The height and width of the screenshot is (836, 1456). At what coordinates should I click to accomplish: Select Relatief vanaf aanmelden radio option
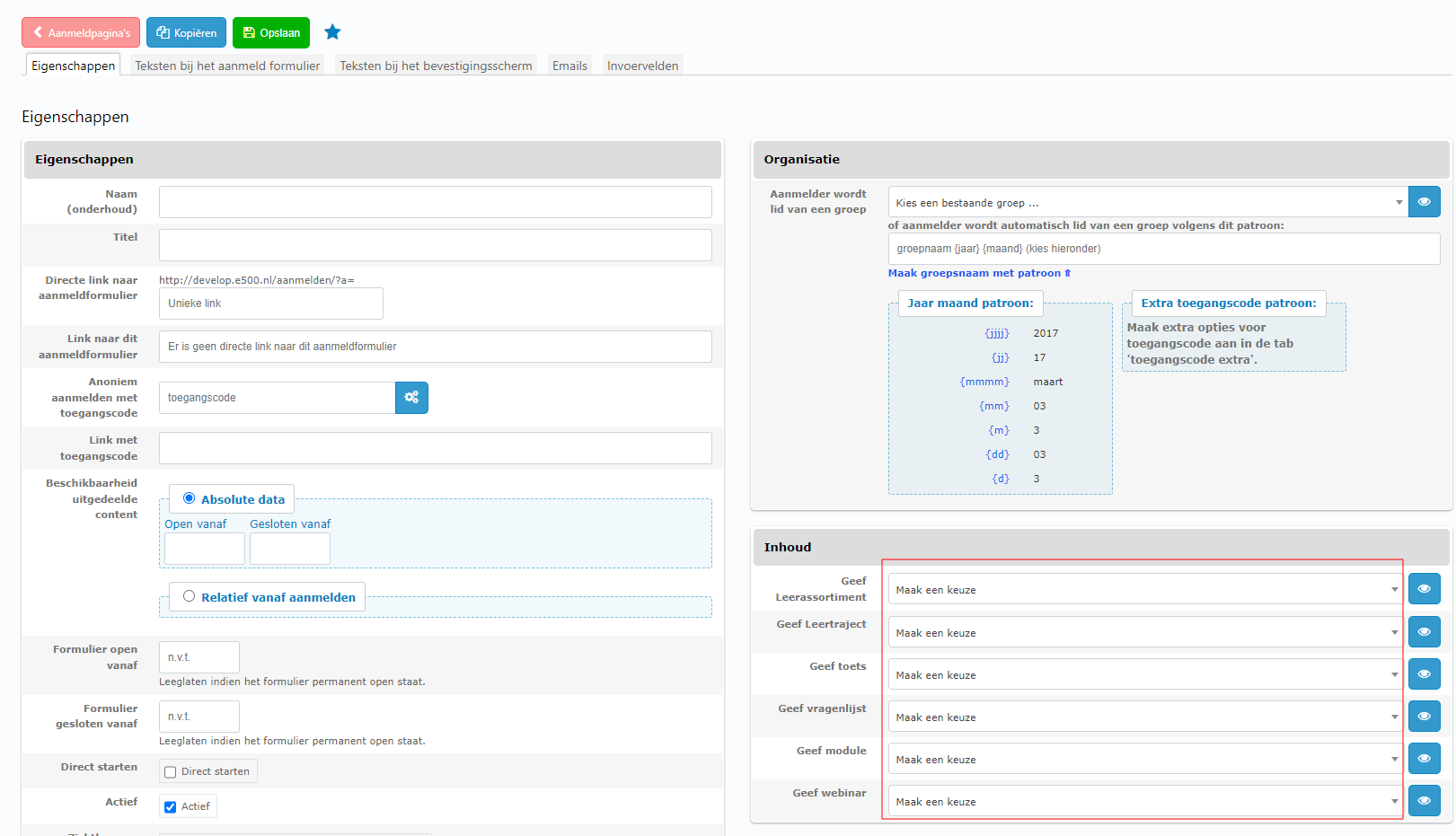189,596
